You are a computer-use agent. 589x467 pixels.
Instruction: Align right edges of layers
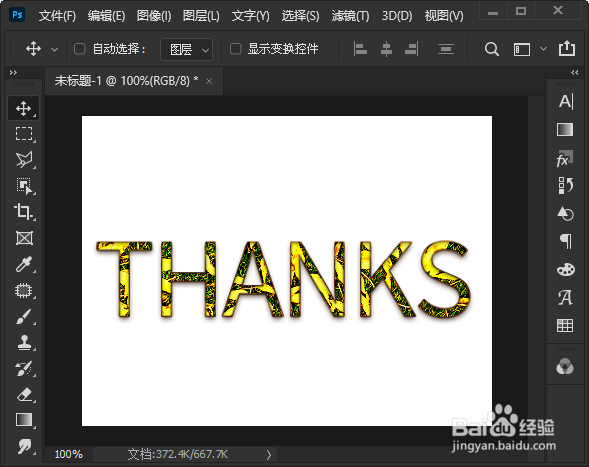412,49
